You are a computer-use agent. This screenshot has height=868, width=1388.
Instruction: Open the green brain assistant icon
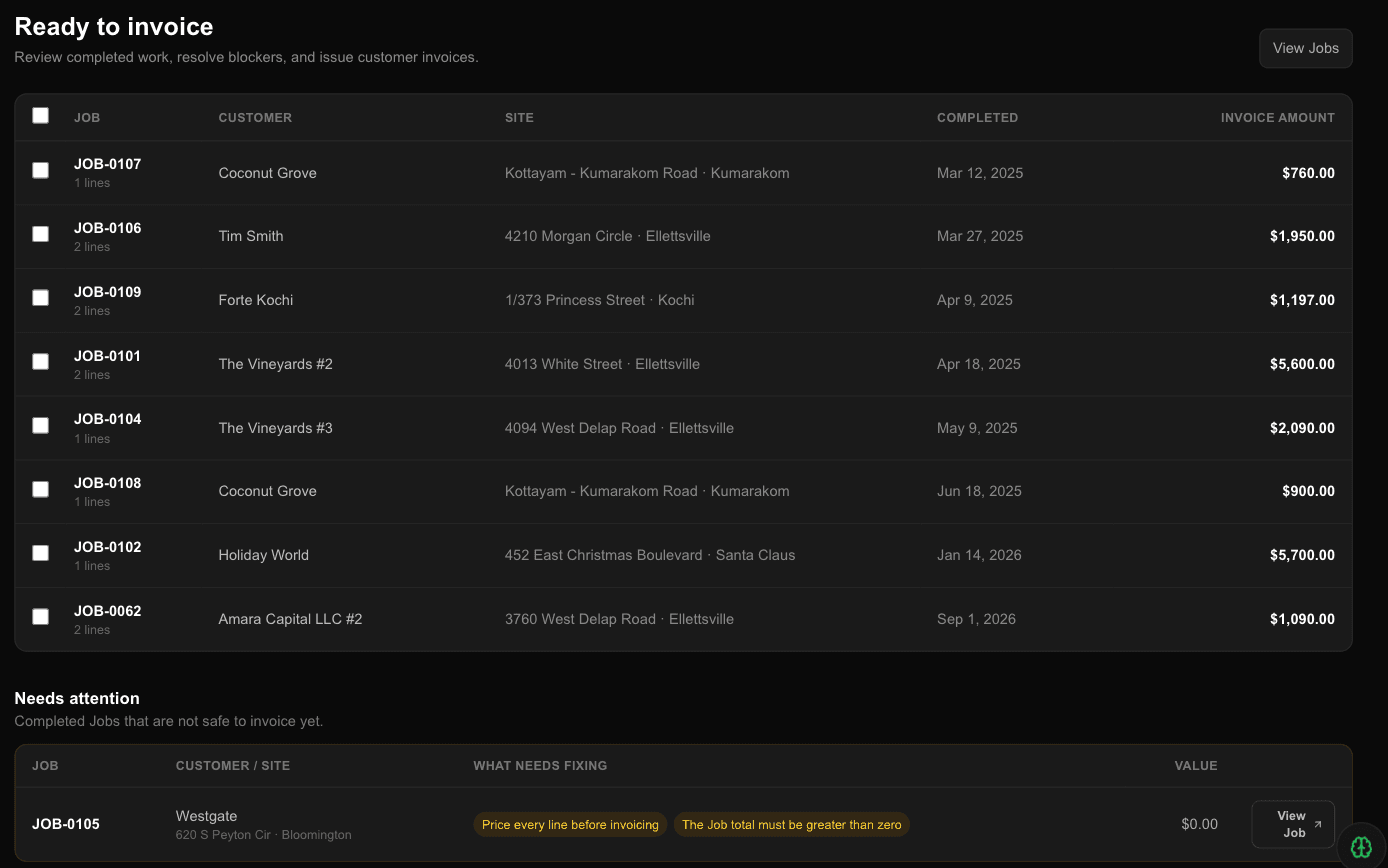[x=1361, y=847]
